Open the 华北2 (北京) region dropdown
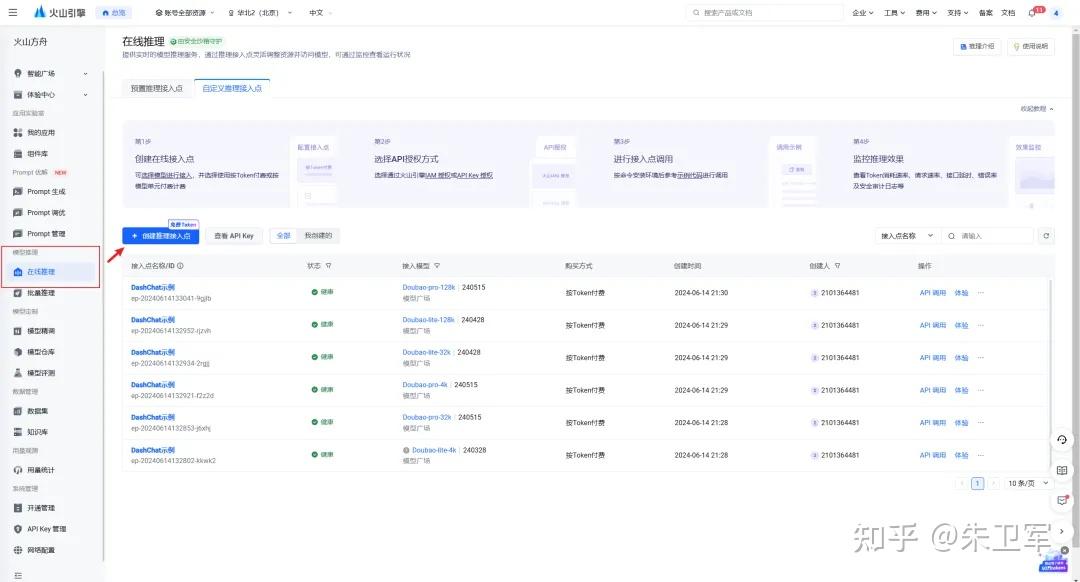The image size is (1080, 582). pyautogui.click(x=260, y=12)
